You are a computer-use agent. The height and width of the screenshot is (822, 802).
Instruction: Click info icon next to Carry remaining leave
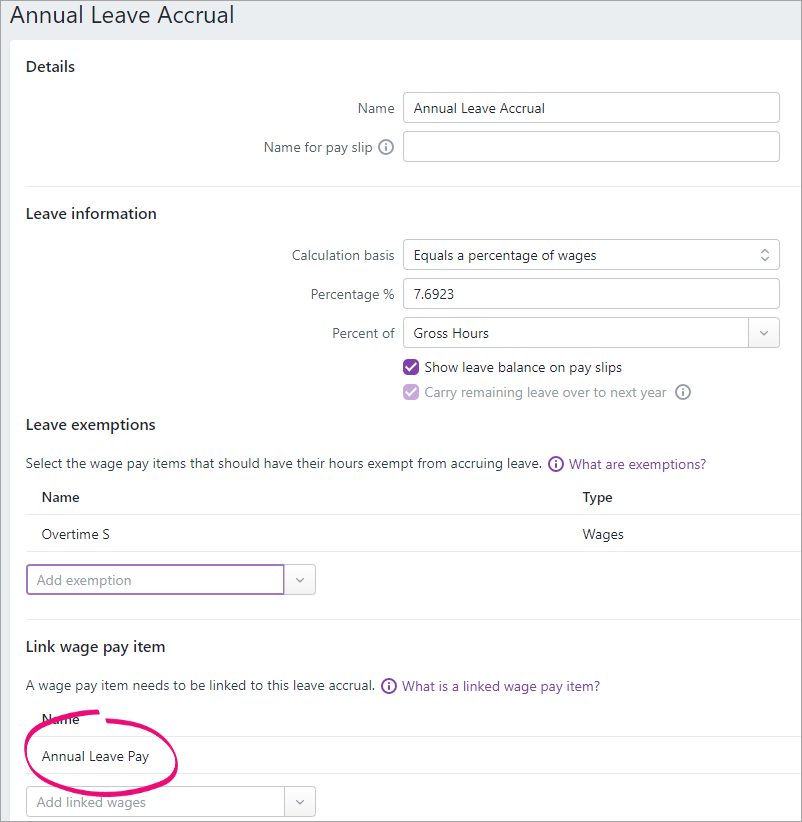click(x=682, y=392)
